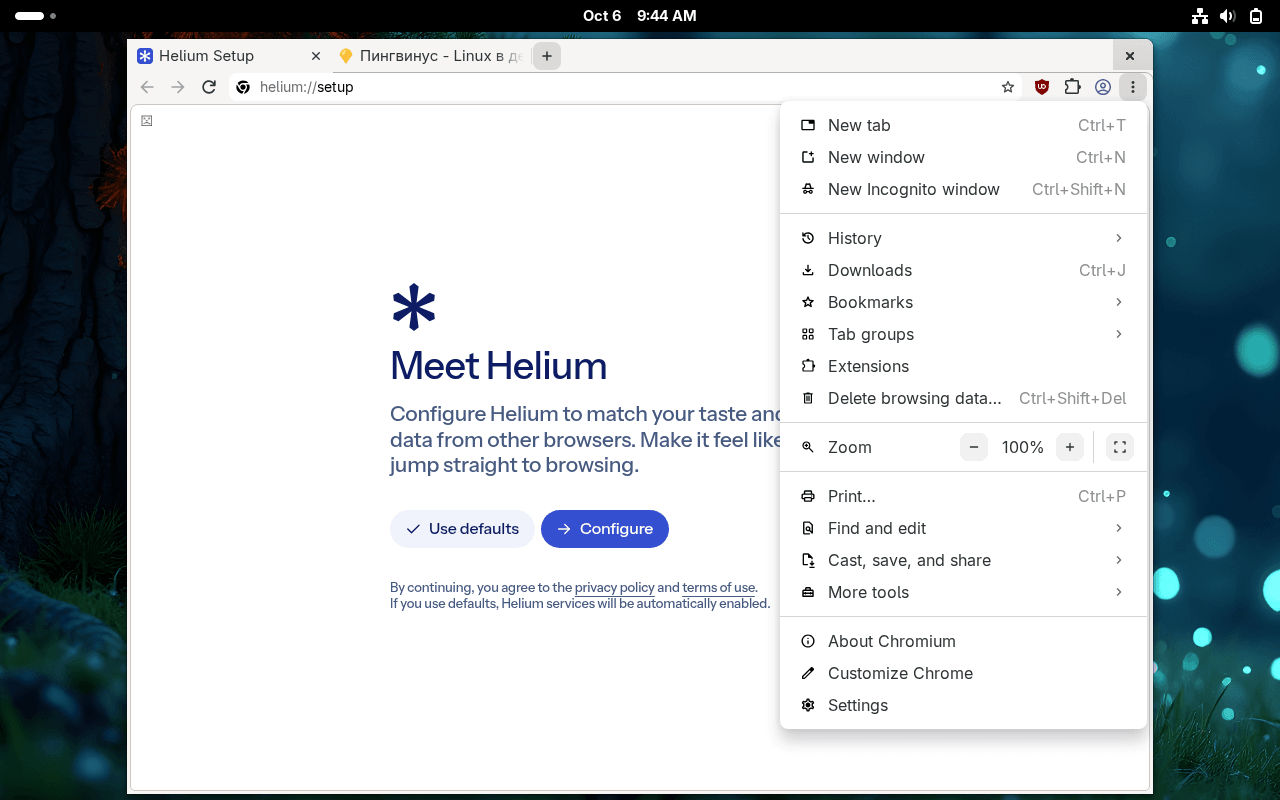The width and height of the screenshot is (1280, 800).
Task: Expand Cast, save, and share submenu
Action: 963,560
